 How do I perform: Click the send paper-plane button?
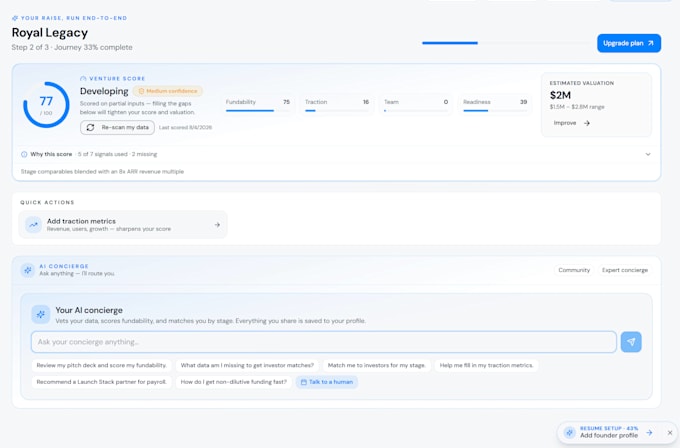[631, 342]
